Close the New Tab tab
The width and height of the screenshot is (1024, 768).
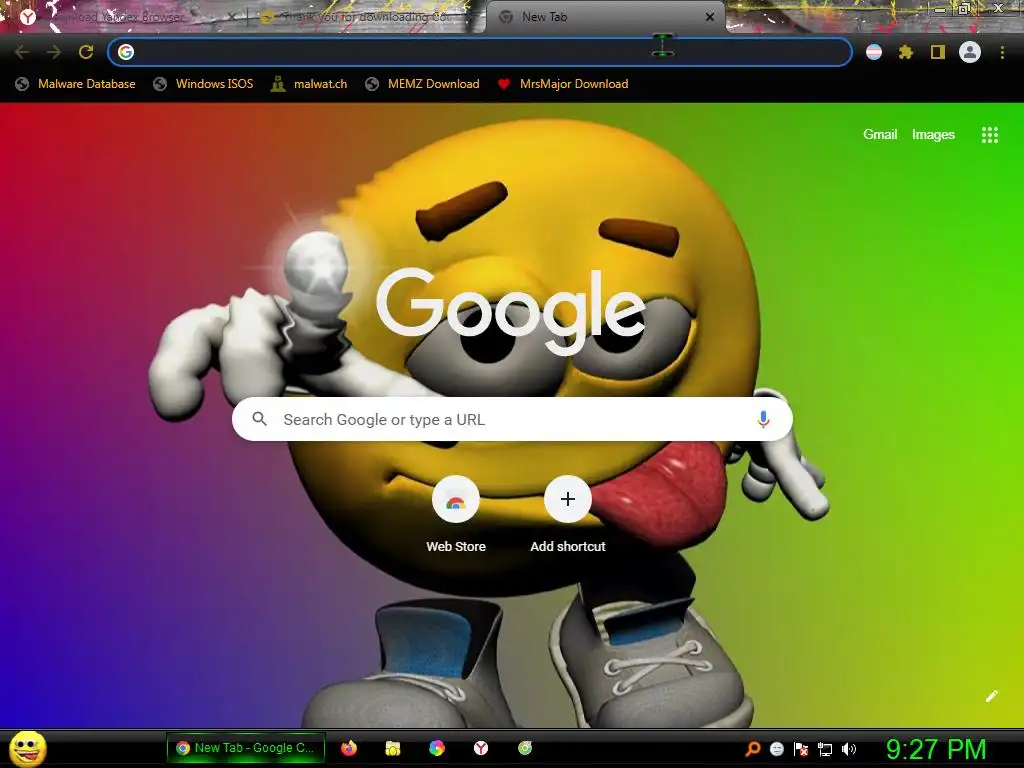coord(710,17)
